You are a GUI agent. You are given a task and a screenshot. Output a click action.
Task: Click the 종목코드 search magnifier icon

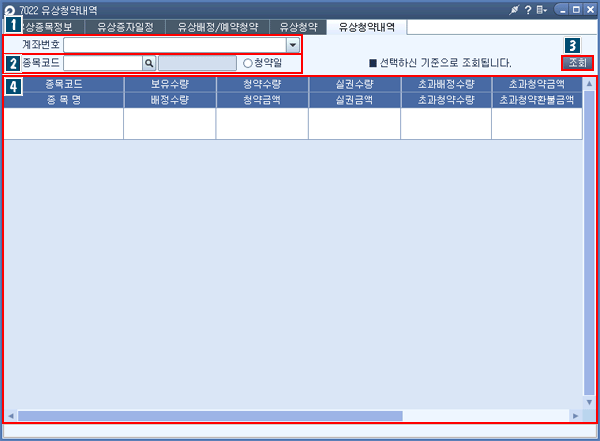click(149, 63)
